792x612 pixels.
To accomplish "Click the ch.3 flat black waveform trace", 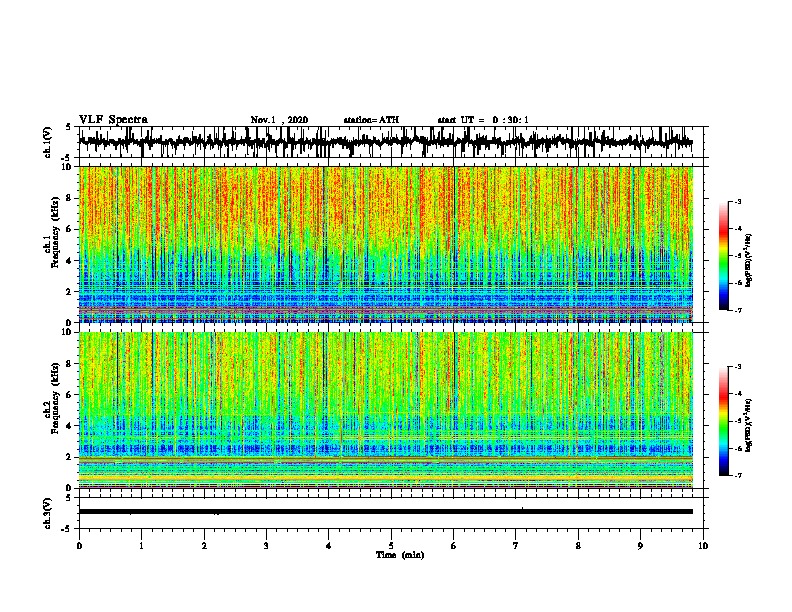I will pos(385,512).
